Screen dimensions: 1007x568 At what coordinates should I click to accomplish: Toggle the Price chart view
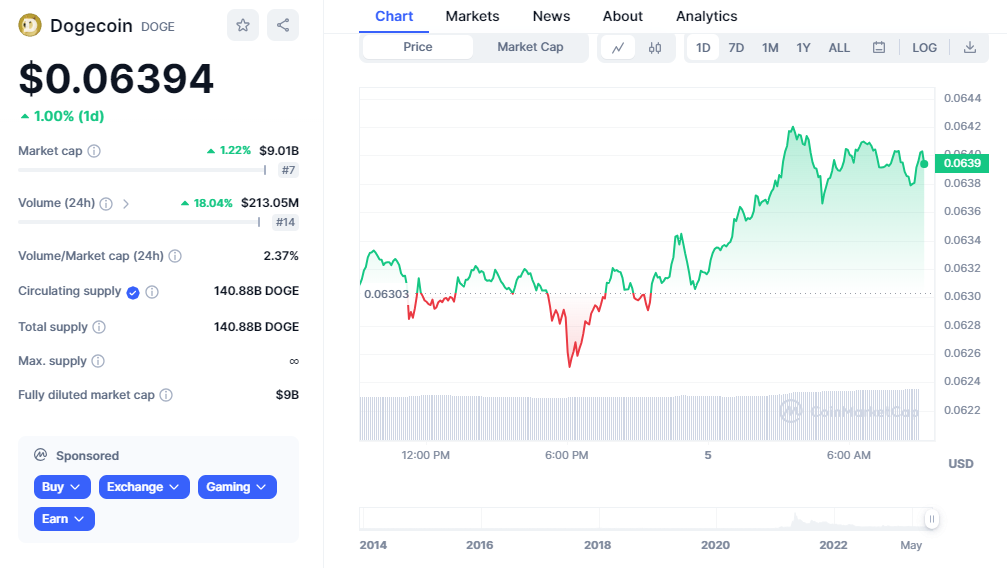point(417,47)
